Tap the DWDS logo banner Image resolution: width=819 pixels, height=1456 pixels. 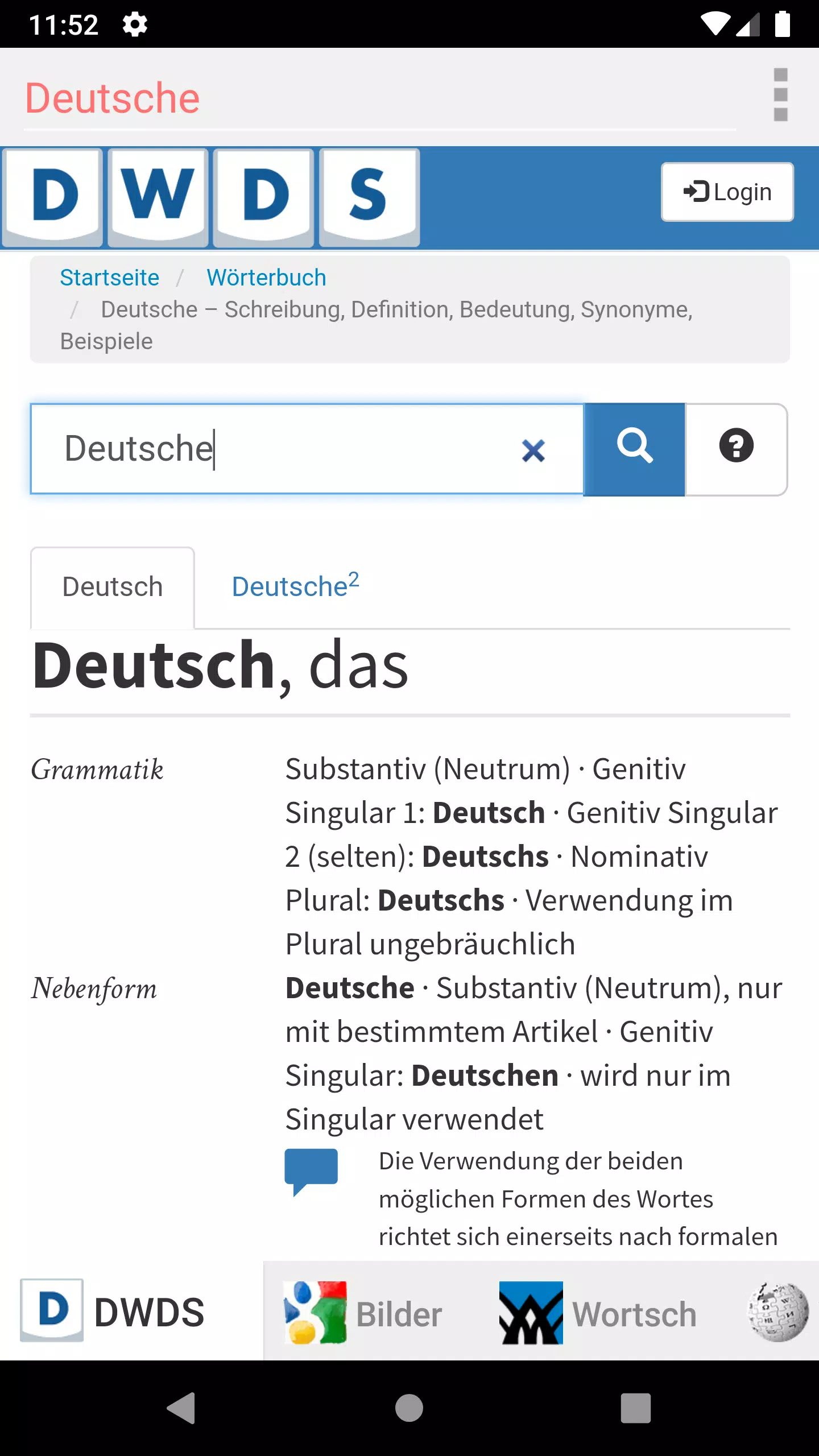pyautogui.click(x=210, y=197)
